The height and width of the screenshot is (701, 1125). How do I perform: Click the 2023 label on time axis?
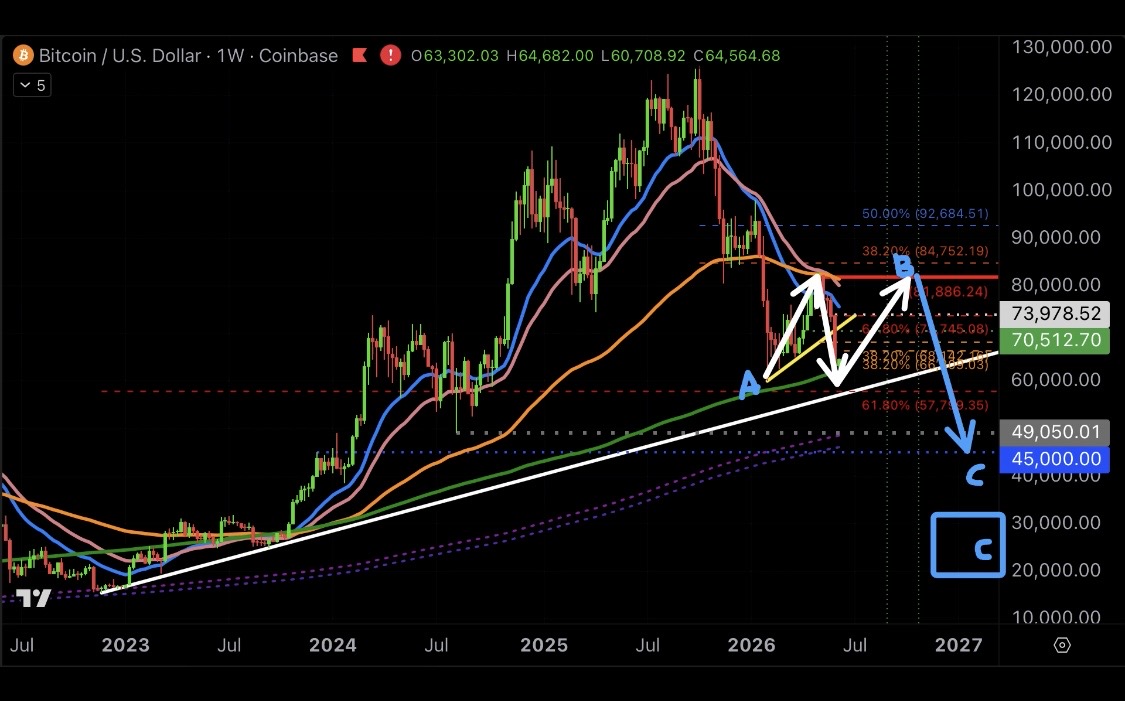click(126, 645)
